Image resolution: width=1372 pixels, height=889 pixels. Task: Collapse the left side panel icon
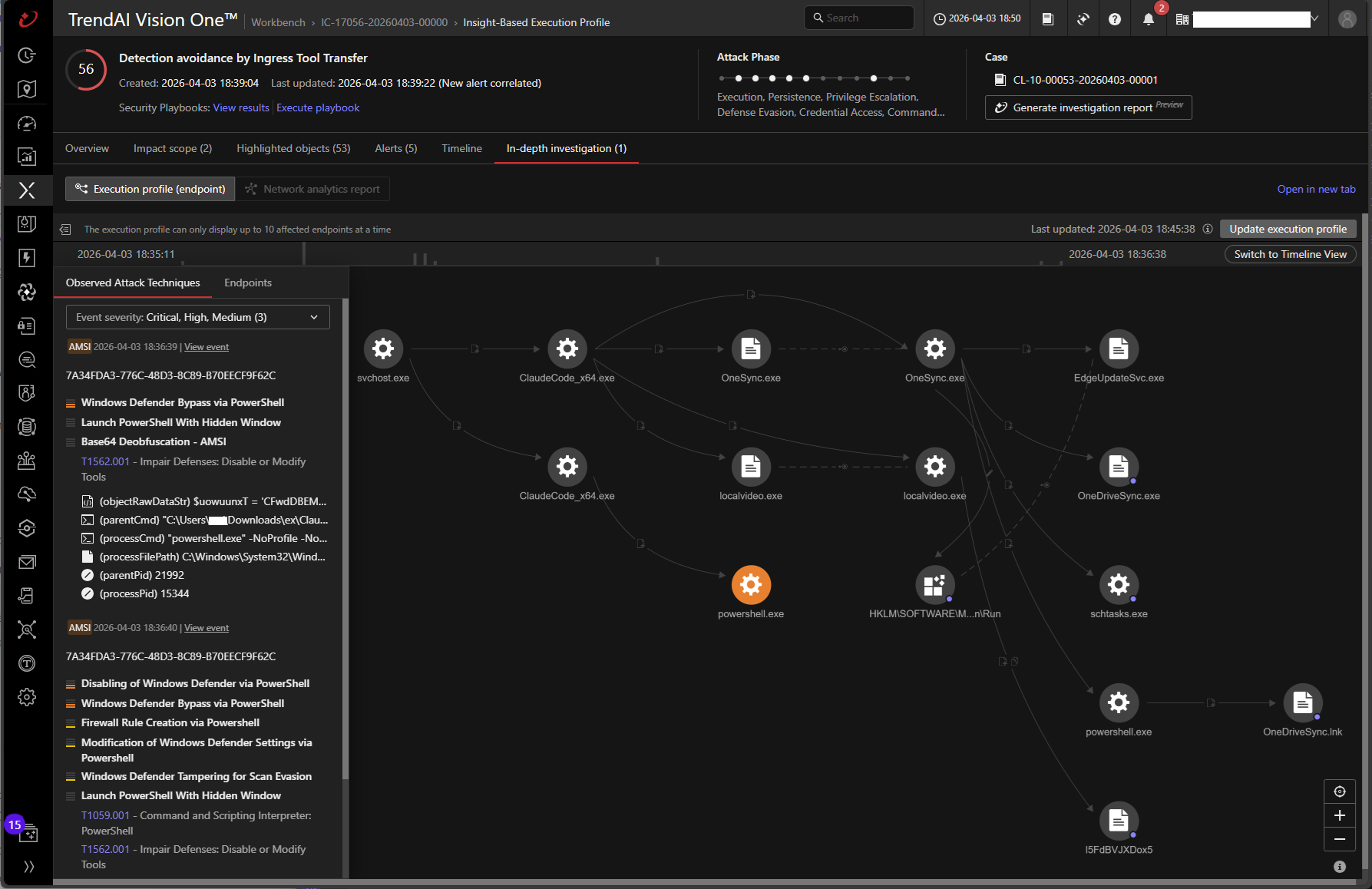click(x=65, y=230)
